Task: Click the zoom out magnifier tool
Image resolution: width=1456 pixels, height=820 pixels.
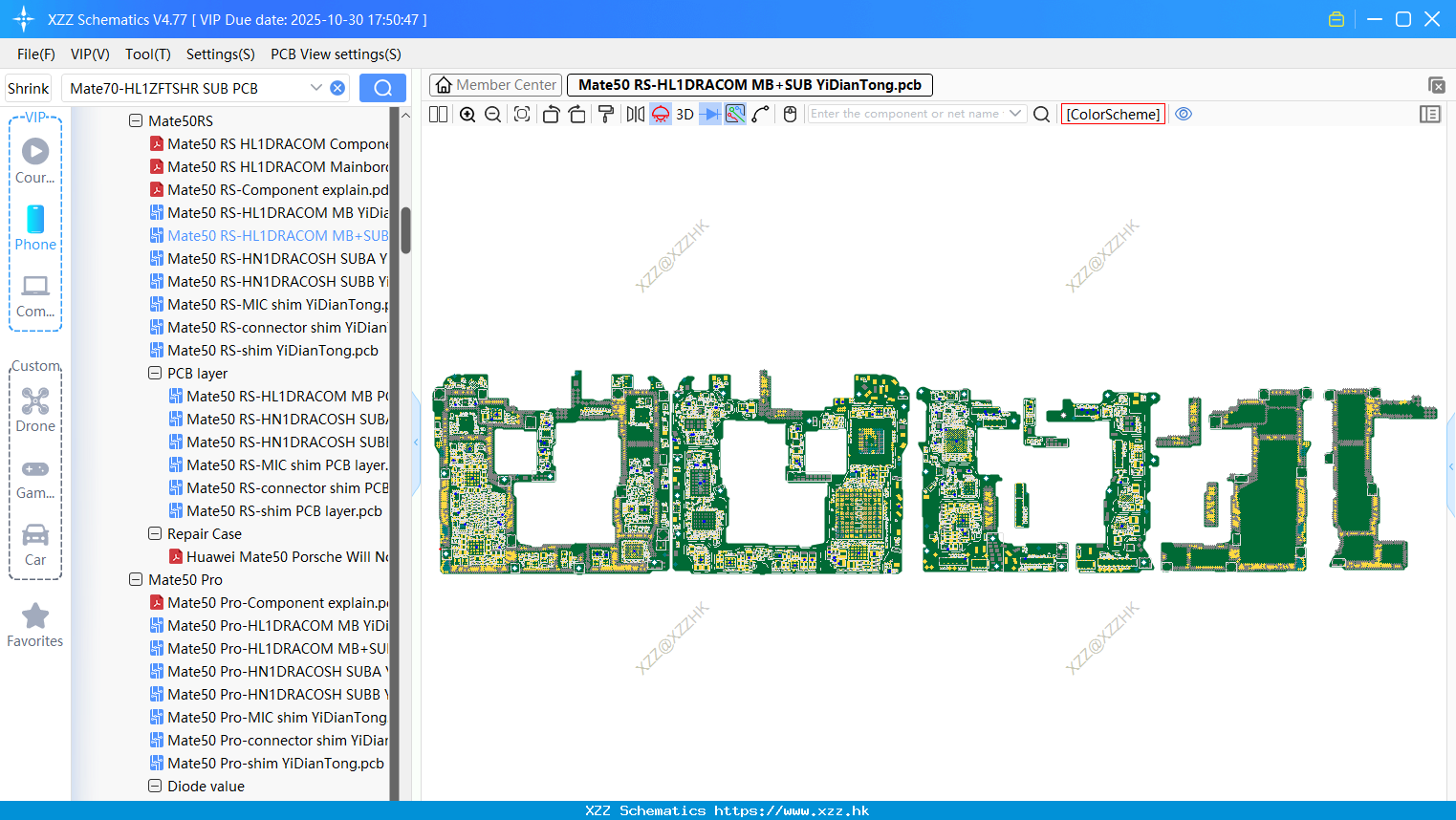Action: point(493,114)
